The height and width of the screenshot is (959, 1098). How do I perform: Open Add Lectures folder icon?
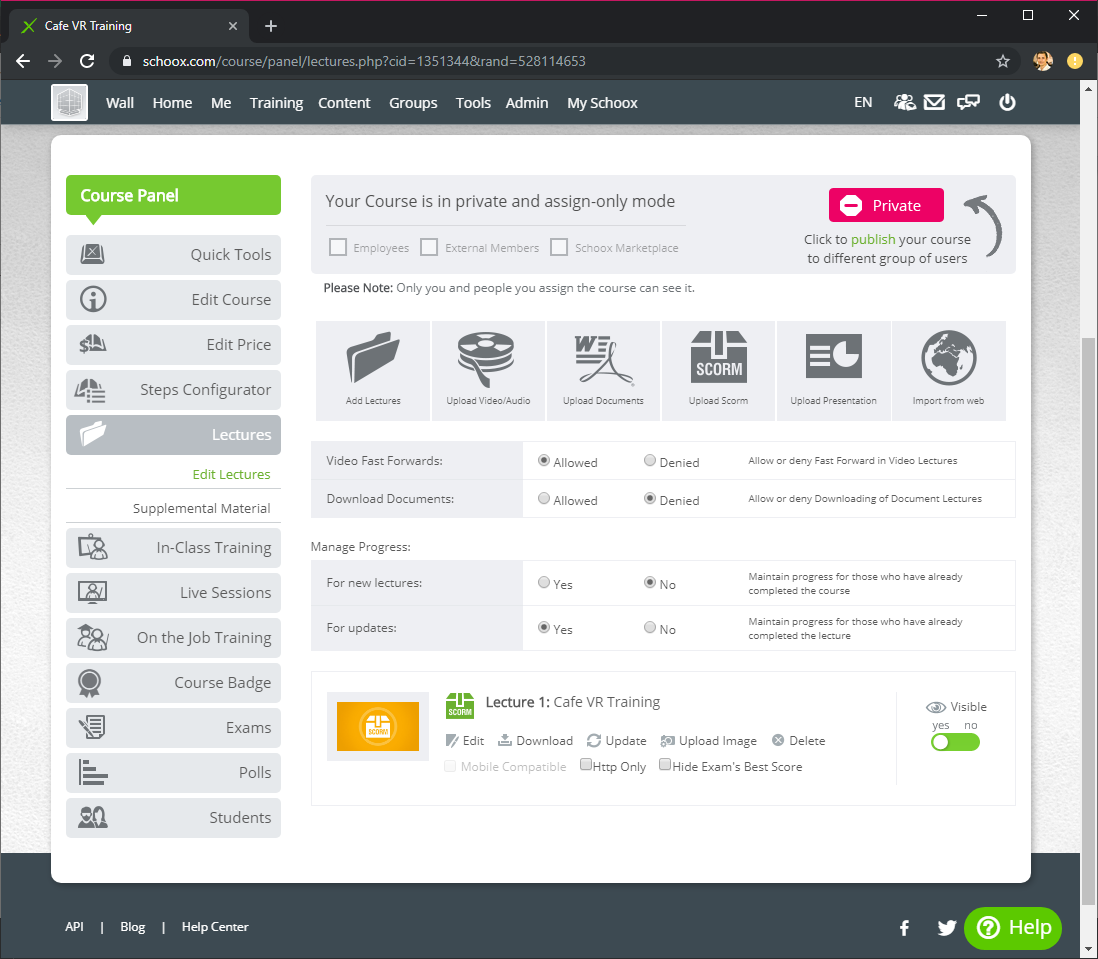click(373, 358)
